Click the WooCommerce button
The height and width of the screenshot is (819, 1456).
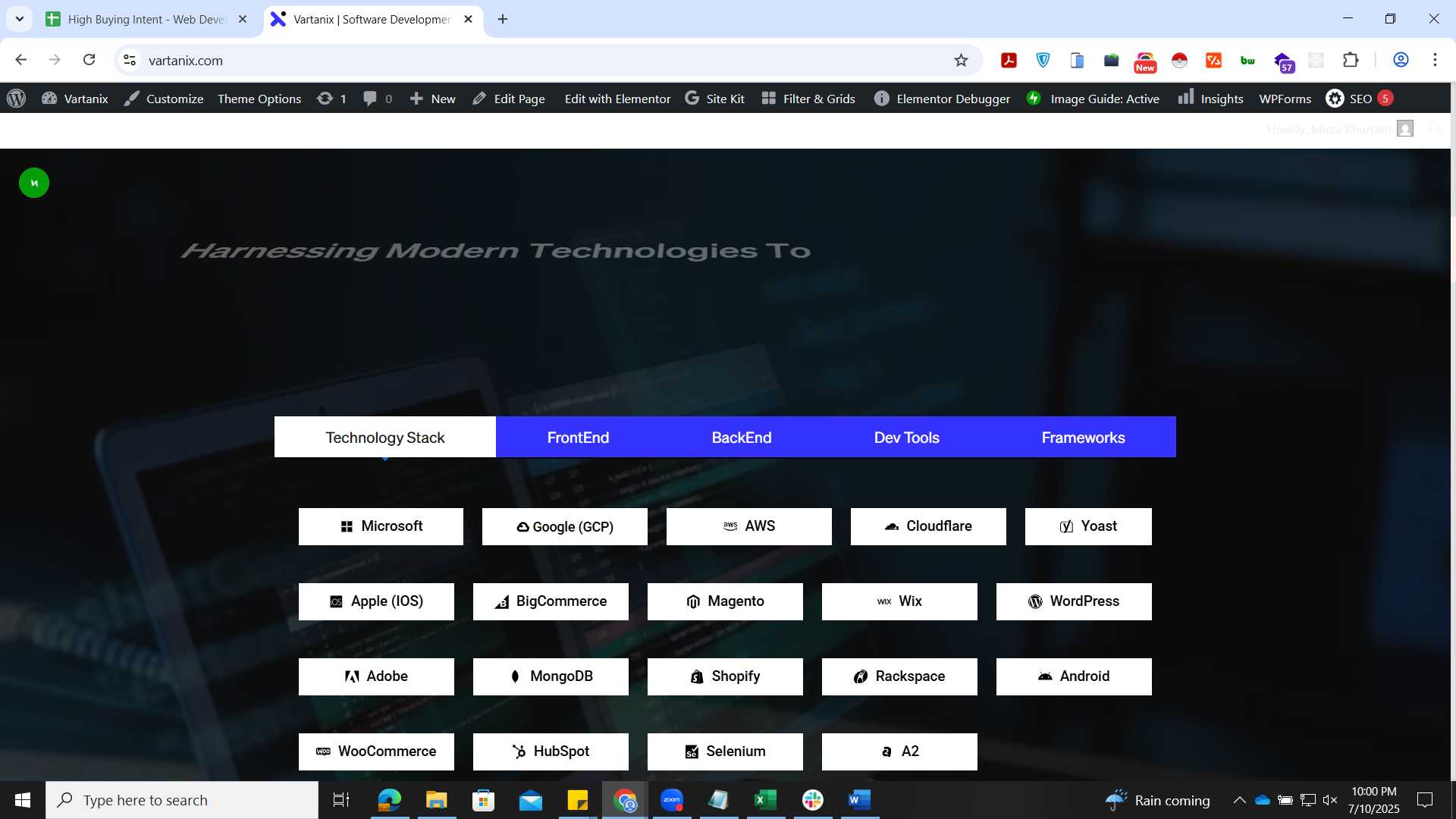click(376, 752)
